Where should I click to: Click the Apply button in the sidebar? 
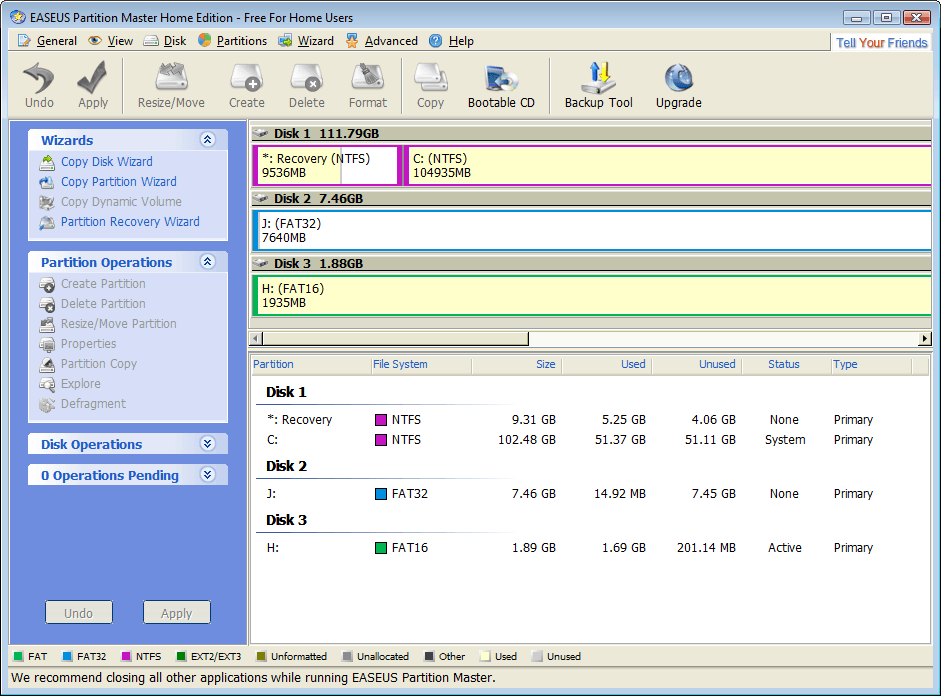[176, 613]
